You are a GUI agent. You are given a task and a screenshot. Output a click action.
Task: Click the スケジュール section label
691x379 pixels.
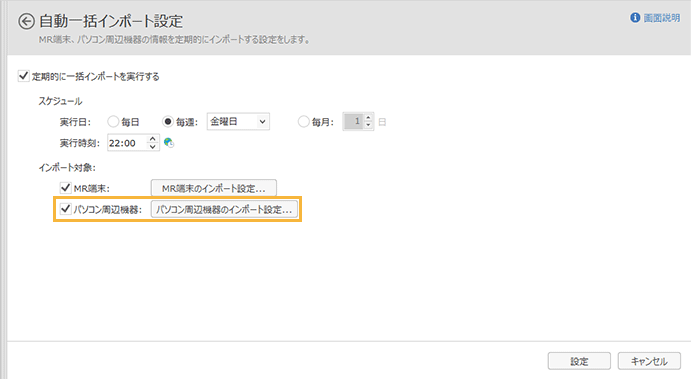(60, 101)
